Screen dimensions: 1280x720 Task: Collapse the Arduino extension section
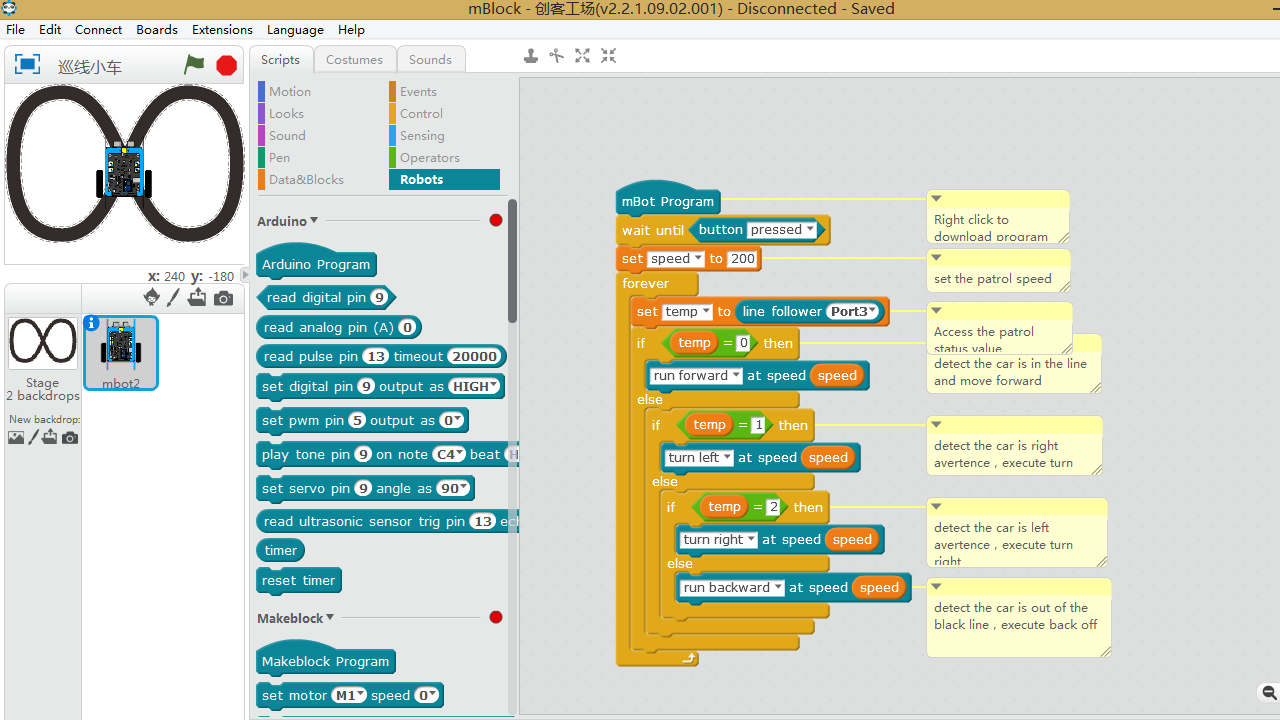pyautogui.click(x=314, y=221)
